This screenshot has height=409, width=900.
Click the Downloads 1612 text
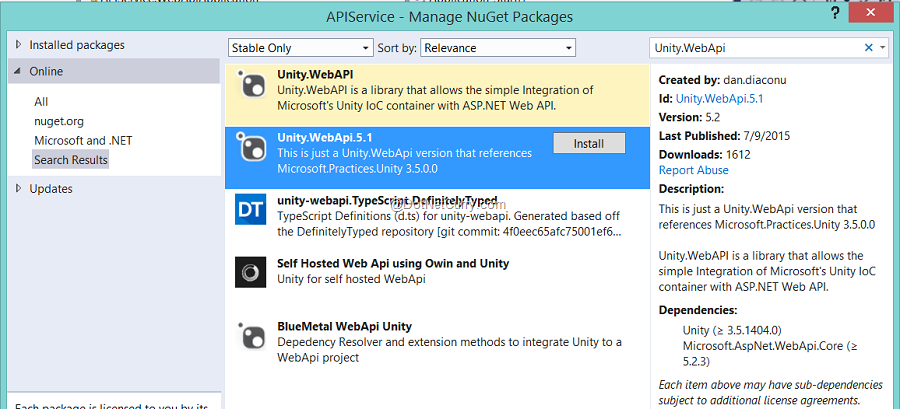(704, 154)
